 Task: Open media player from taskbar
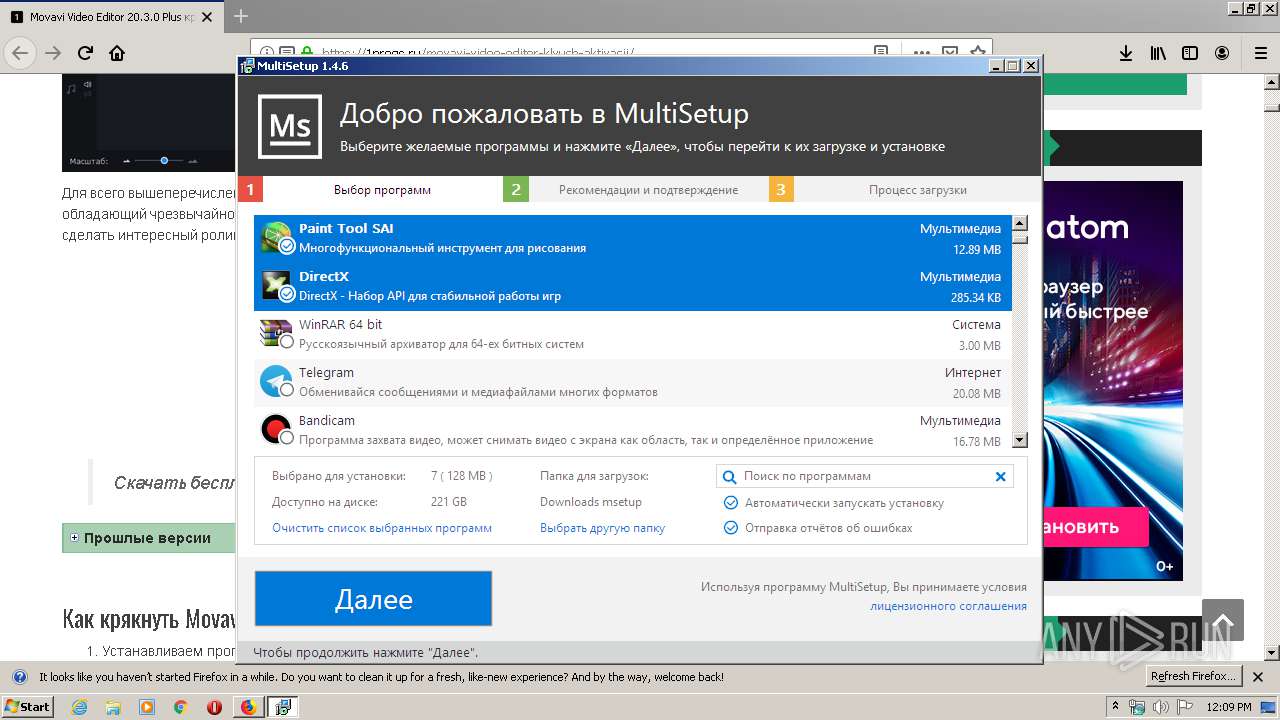click(x=147, y=707)
